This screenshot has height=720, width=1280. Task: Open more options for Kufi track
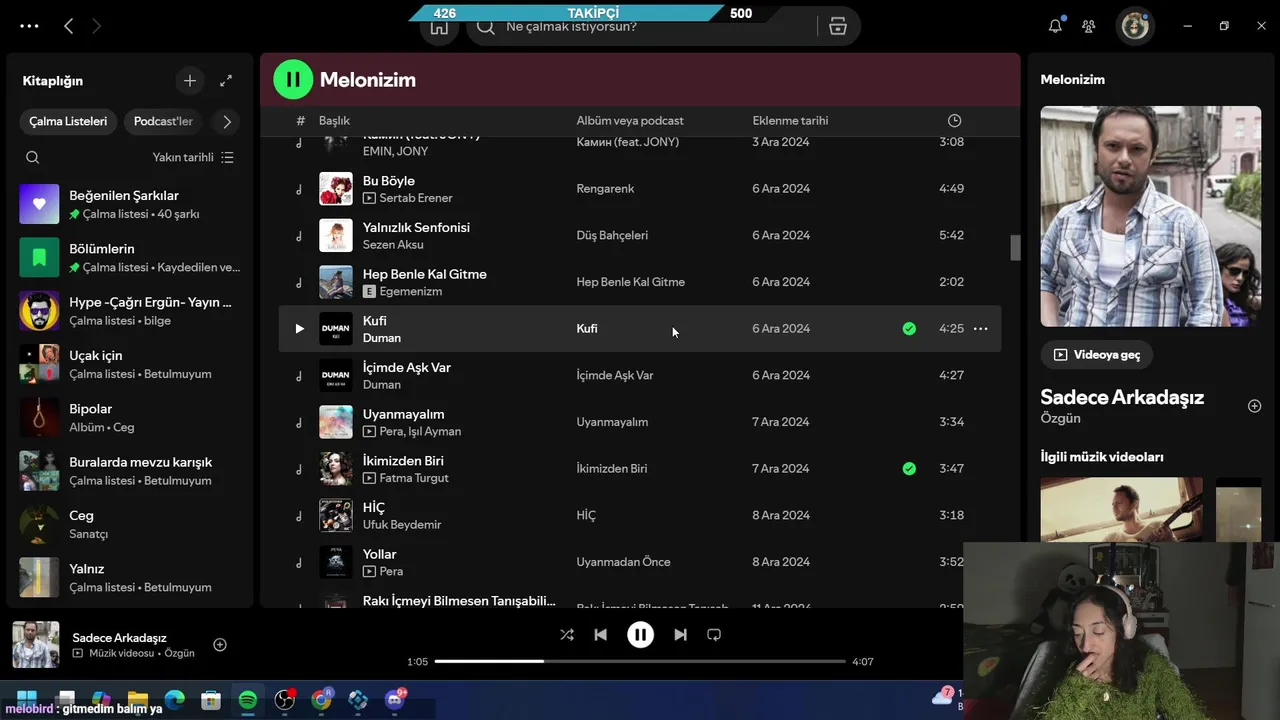[980, 328]
